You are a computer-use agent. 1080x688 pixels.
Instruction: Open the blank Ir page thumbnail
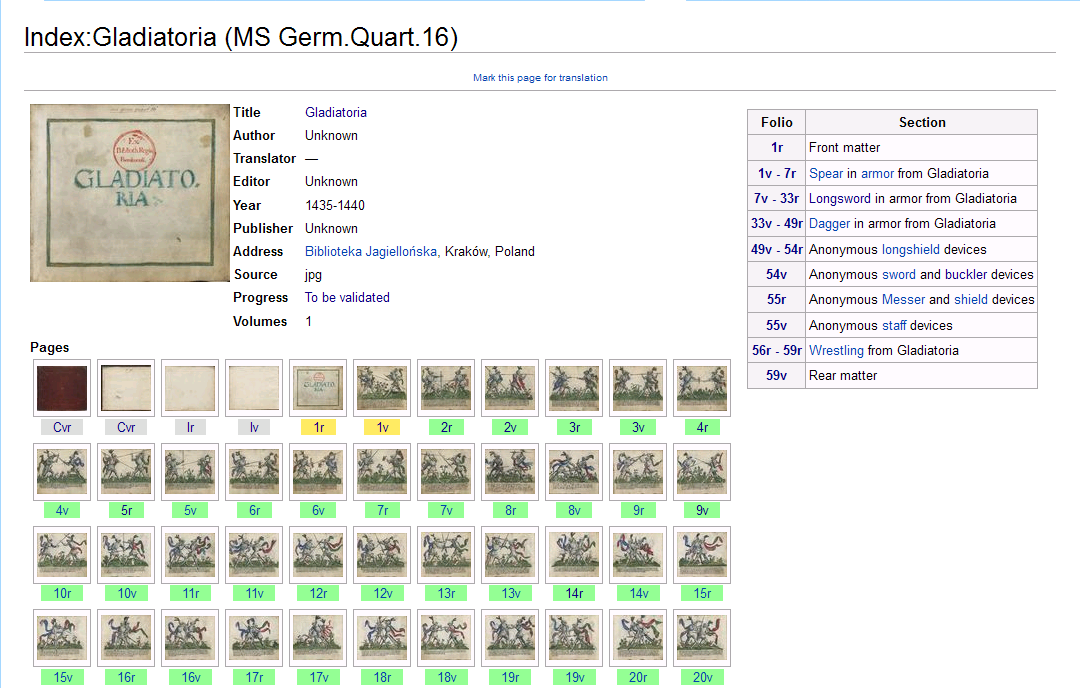(190, 388)
